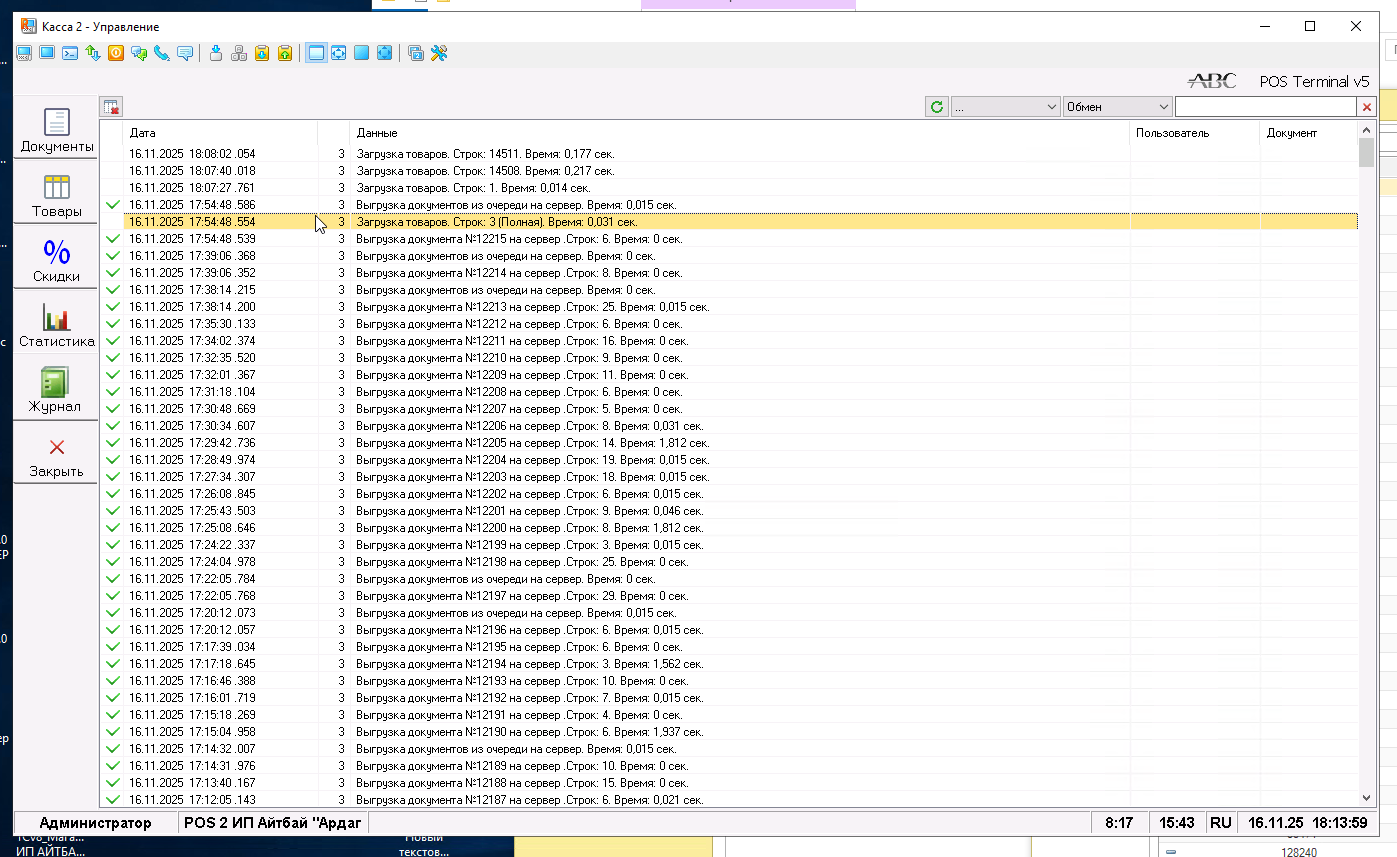The width and height of the screenshot is (1397, 857).
Task: Select row "Выгрузка документа №12200"
Action: click(729, 528)
